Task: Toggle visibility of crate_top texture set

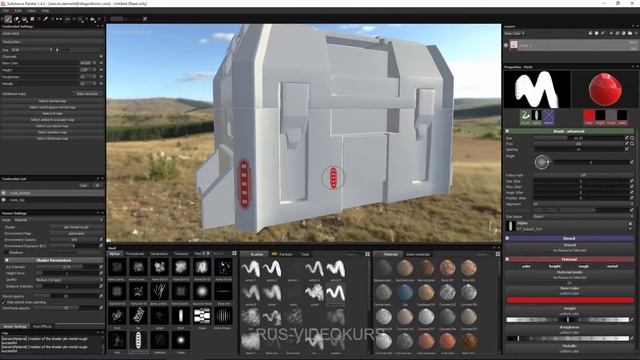Action: tap(4, 200)
